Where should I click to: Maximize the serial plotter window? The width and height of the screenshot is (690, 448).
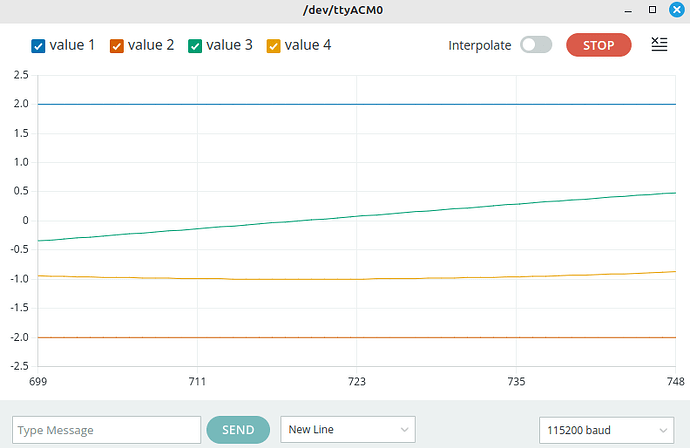pos(653,9)
